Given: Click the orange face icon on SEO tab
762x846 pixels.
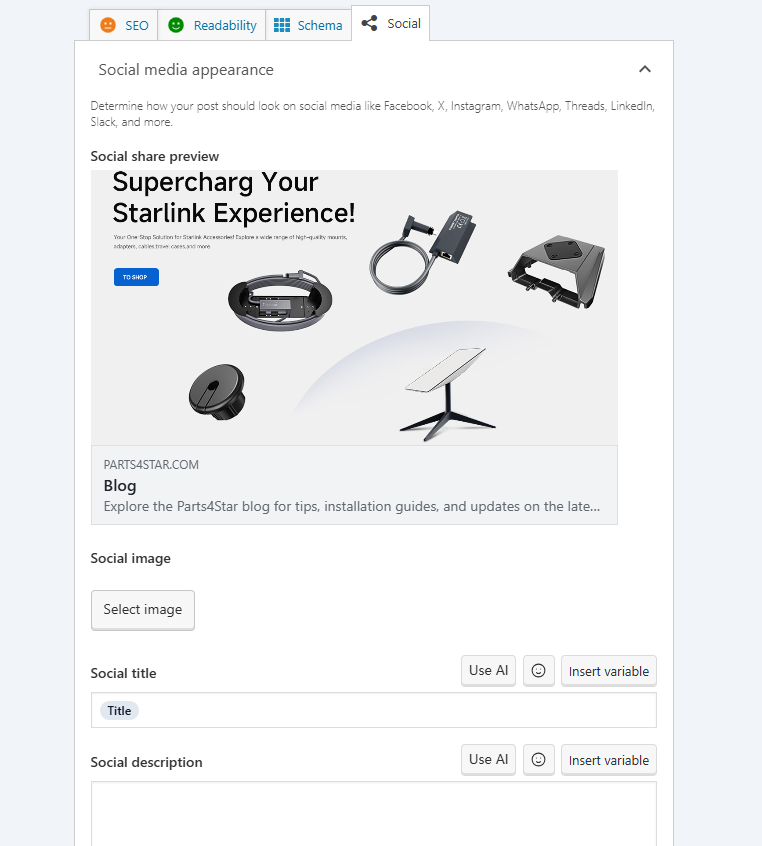Looking at the screenshot, I should point(109,25).
